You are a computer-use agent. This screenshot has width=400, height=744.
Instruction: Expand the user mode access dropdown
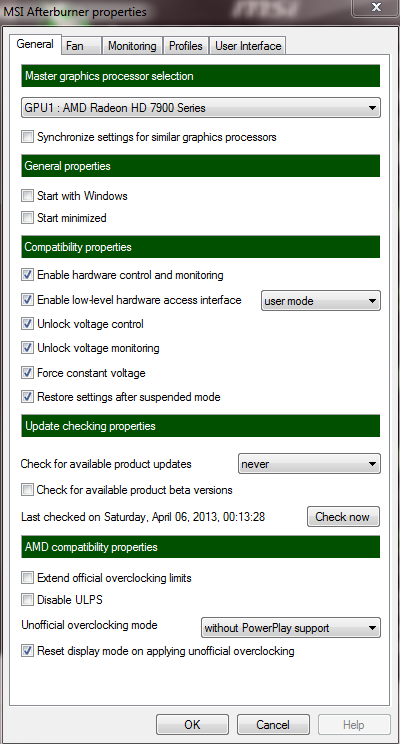pyautogui.click(x=321, y=301)
